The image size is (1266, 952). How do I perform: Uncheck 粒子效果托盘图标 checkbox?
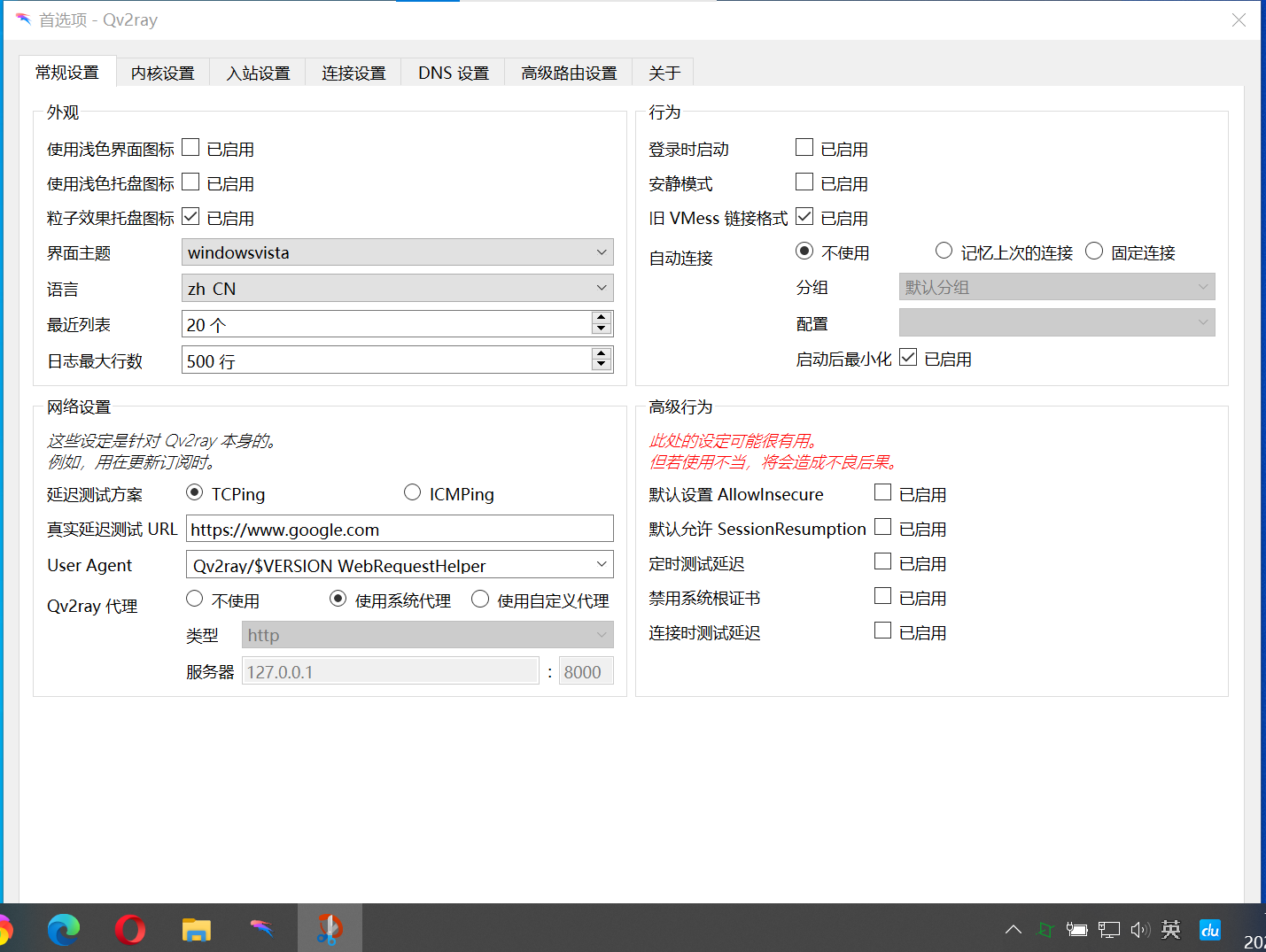tap(190, 215)
